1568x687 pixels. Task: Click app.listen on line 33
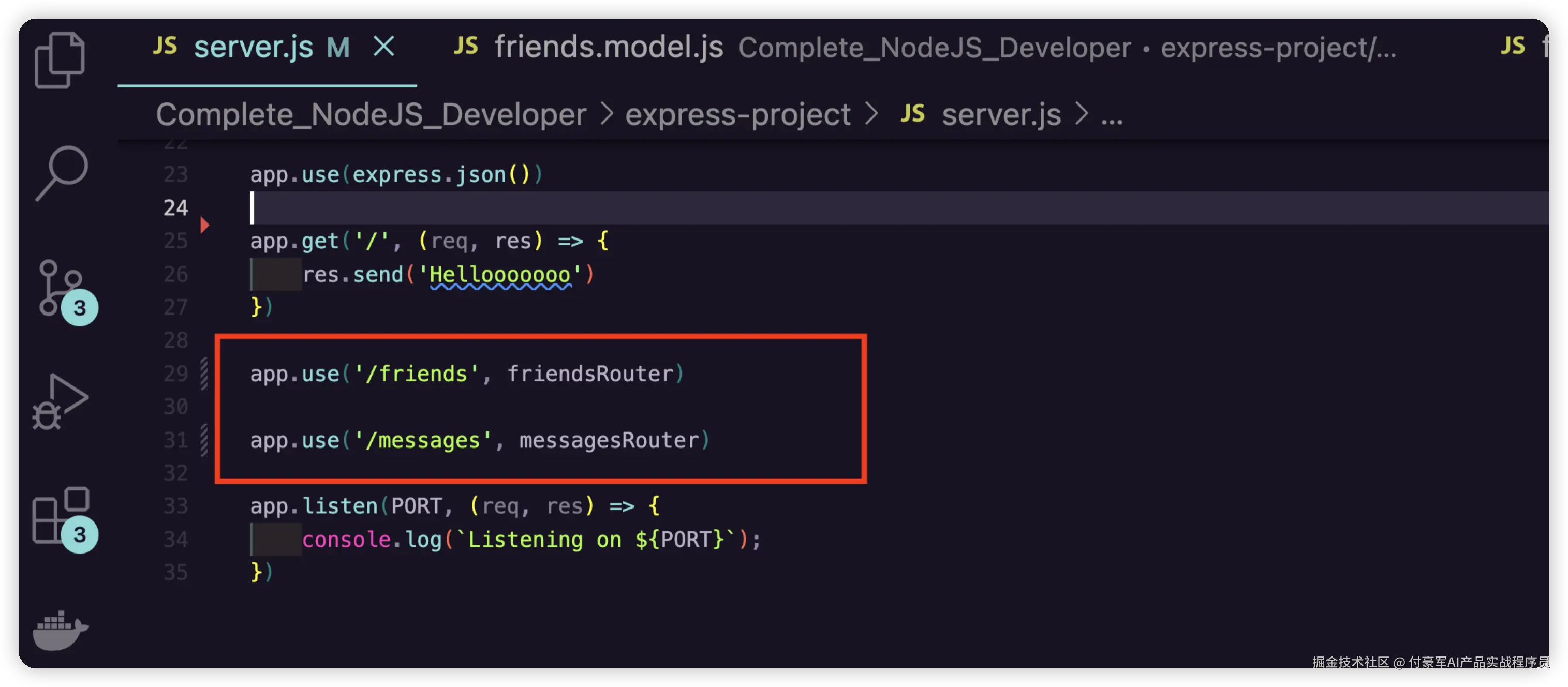[x=314, y=506]
